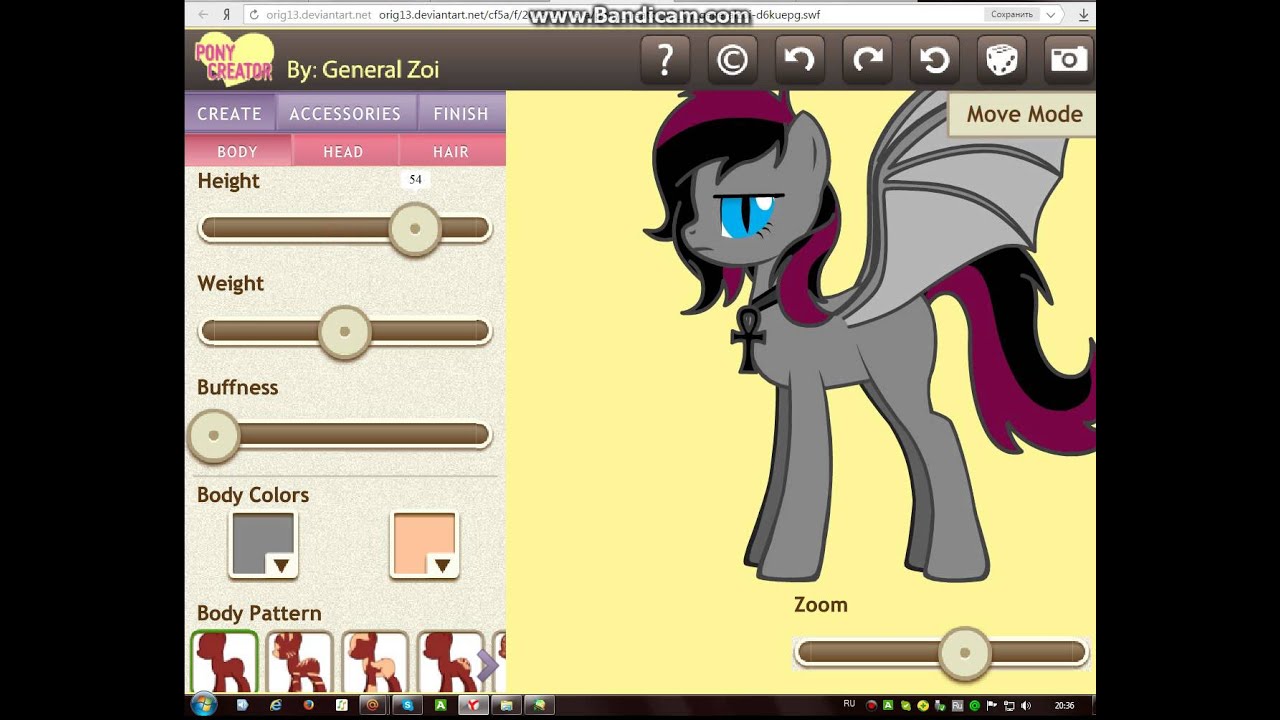Undo the last pony change

click(799, 60)
